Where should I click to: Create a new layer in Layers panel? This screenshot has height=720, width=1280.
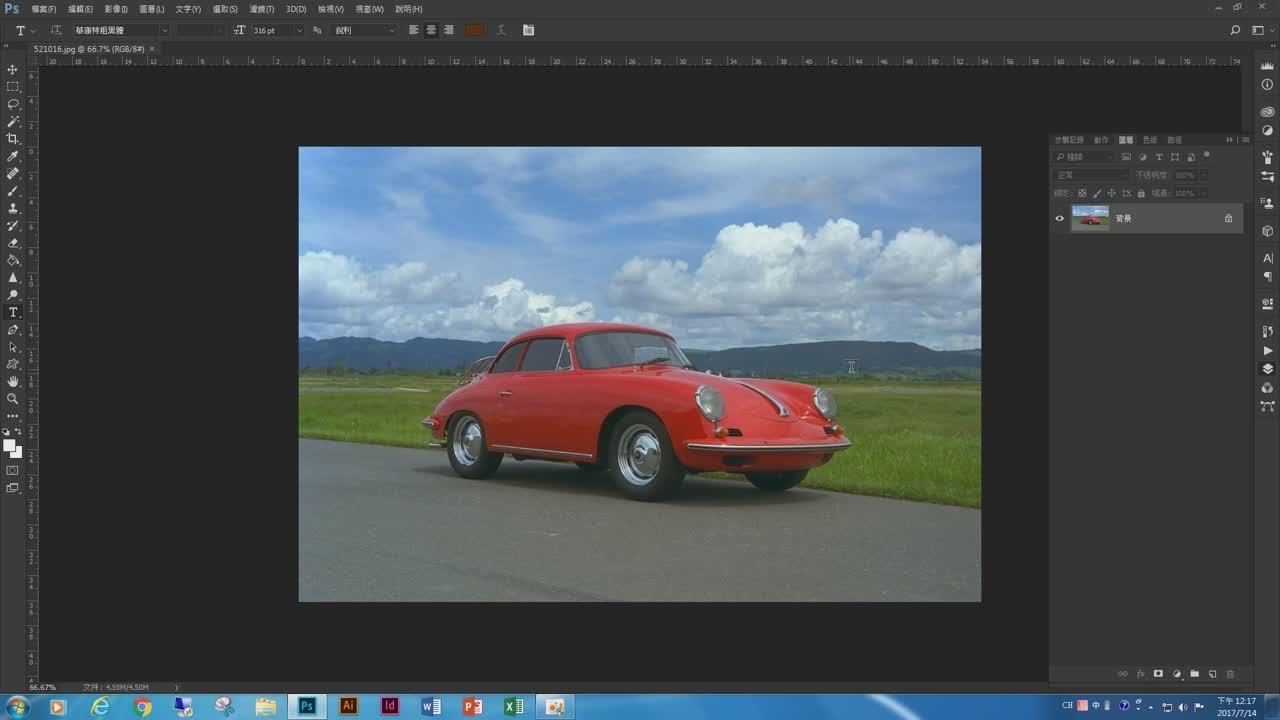click(1212, 674)
